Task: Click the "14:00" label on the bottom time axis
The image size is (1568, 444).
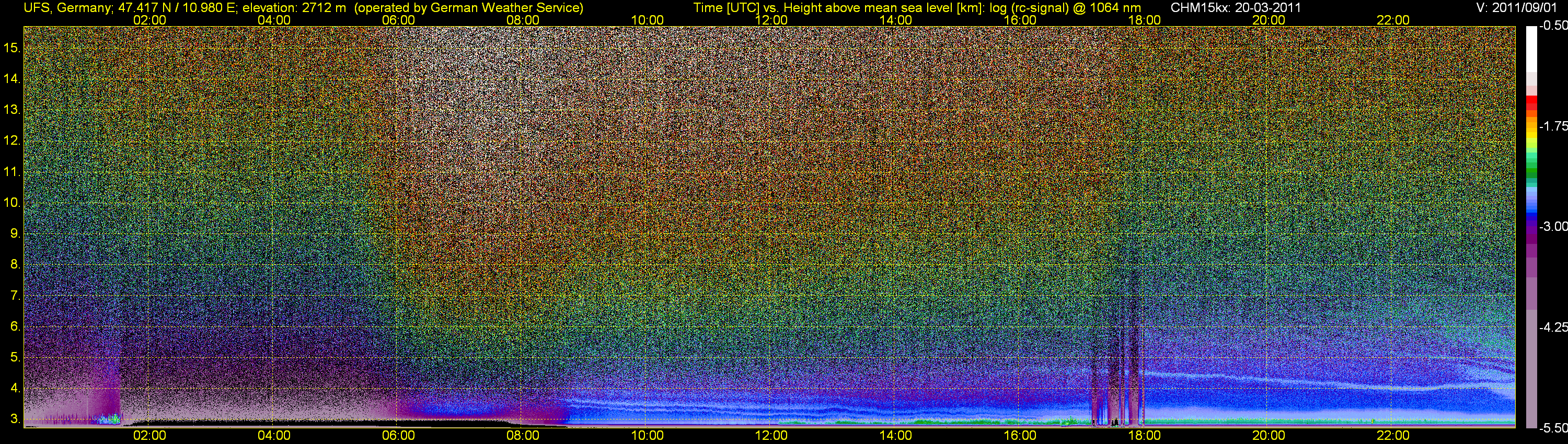Action: point(896,436)
